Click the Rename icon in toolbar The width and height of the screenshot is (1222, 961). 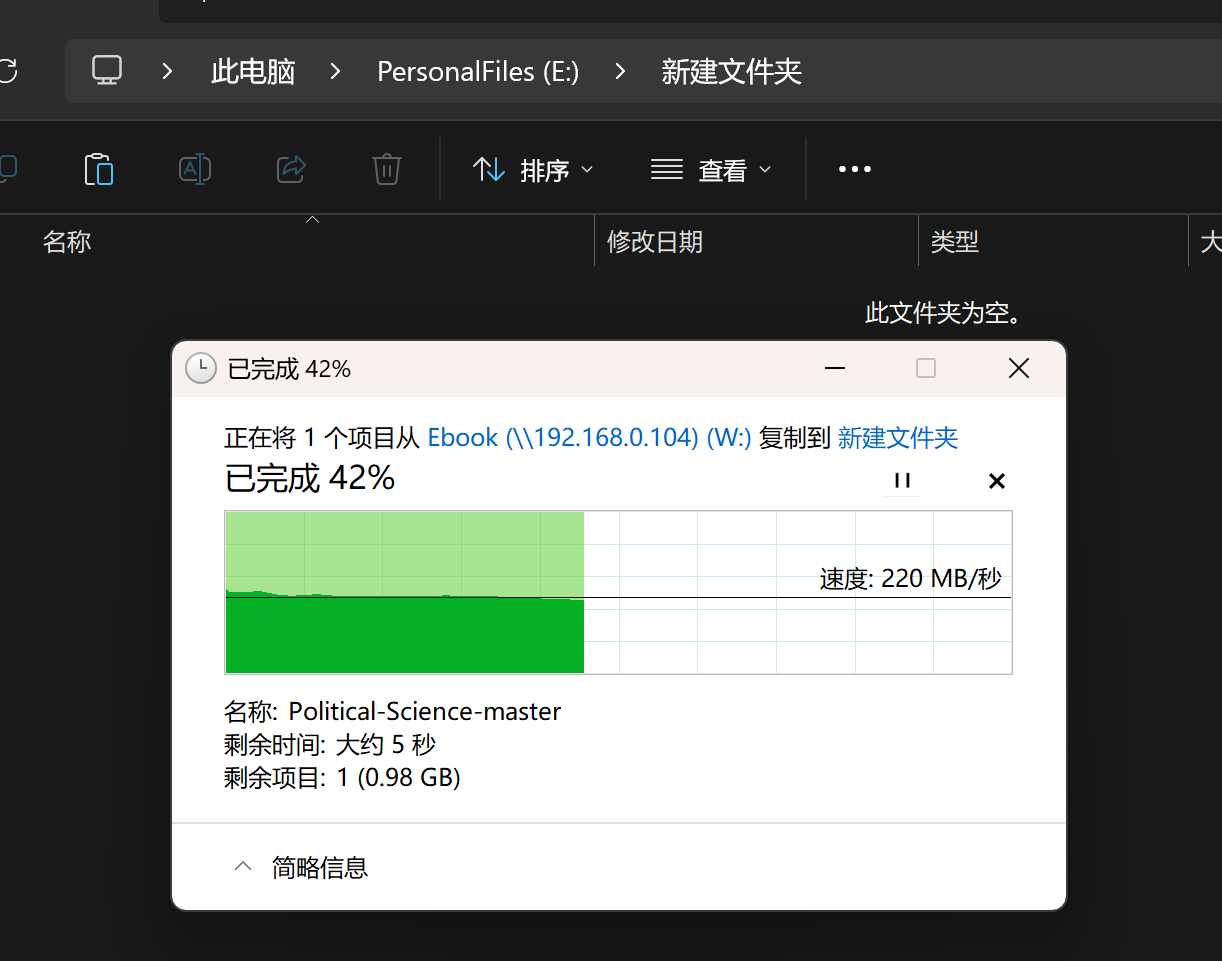point(195,169)
